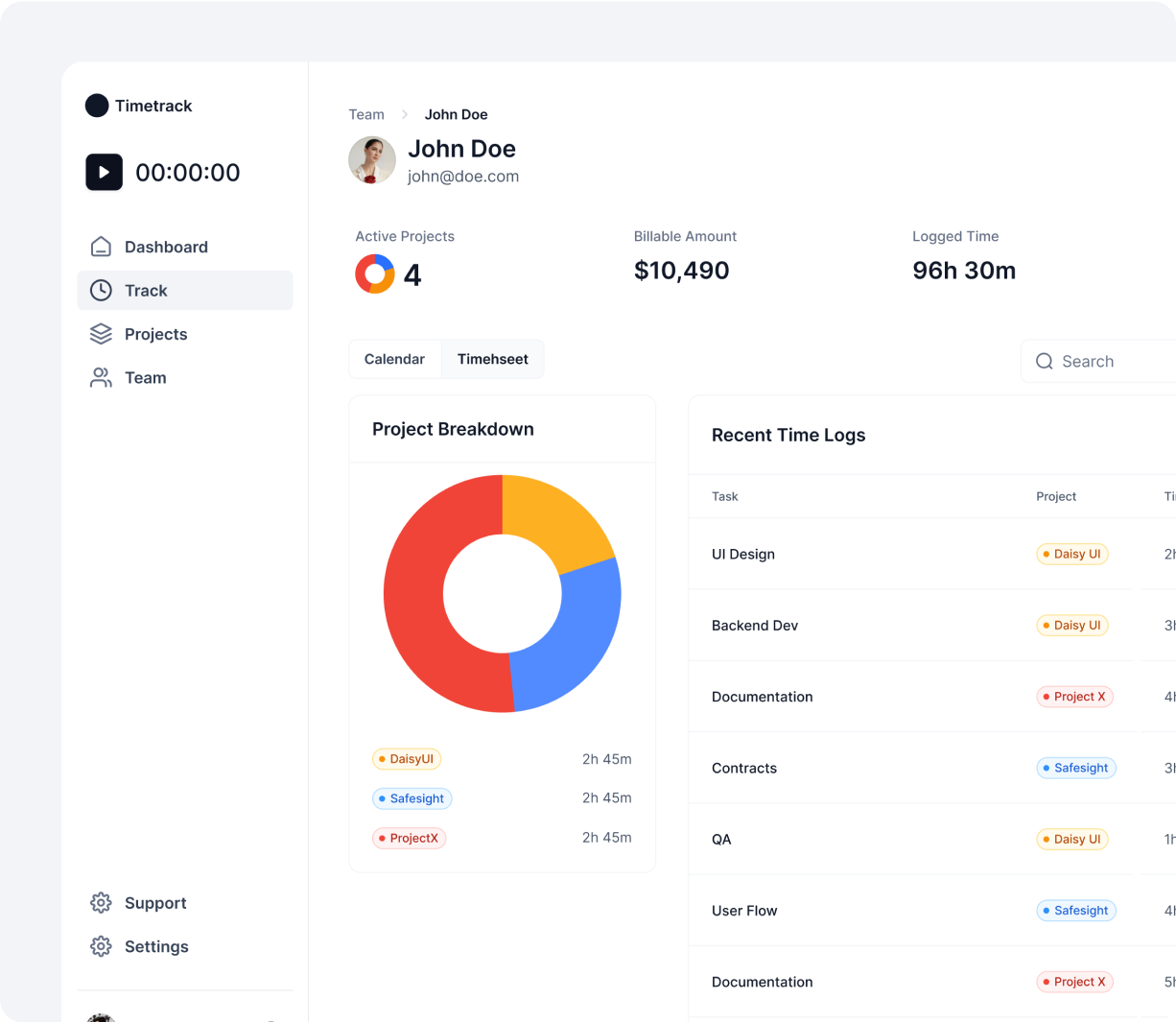Viewport: 1176px width, 1022px height.
Task: Open Support from the gear icon
Action: [101, 903]
